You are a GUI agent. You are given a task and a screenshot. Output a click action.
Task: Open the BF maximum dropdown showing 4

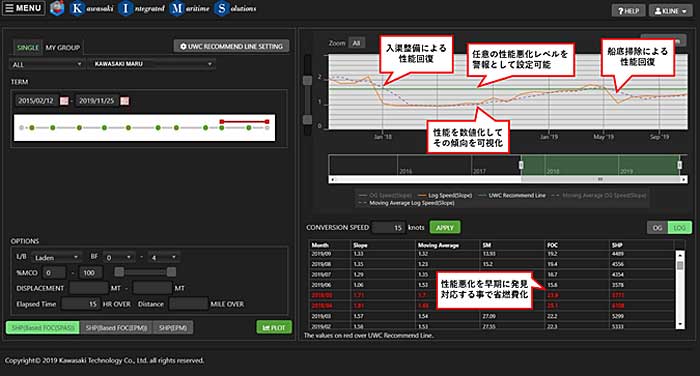[x=163, y=257]
